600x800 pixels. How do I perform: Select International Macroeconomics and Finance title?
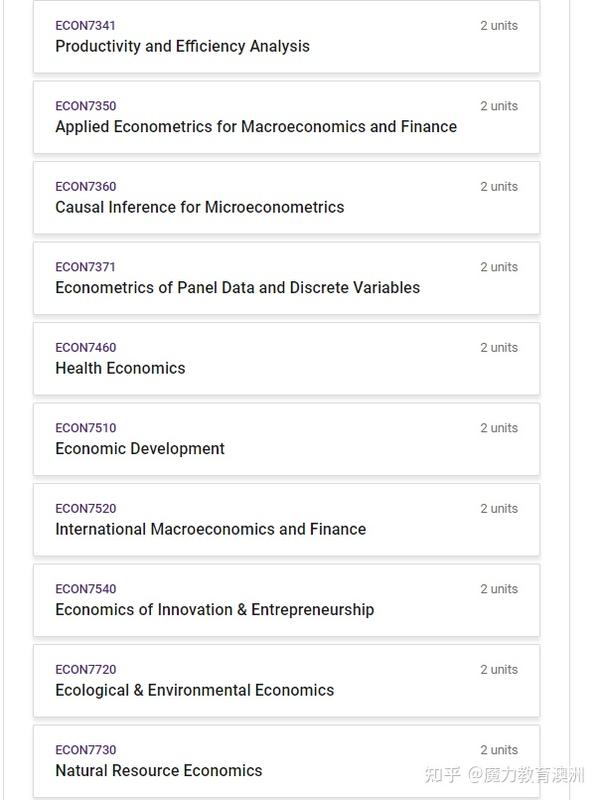click(x=211, y=529)
